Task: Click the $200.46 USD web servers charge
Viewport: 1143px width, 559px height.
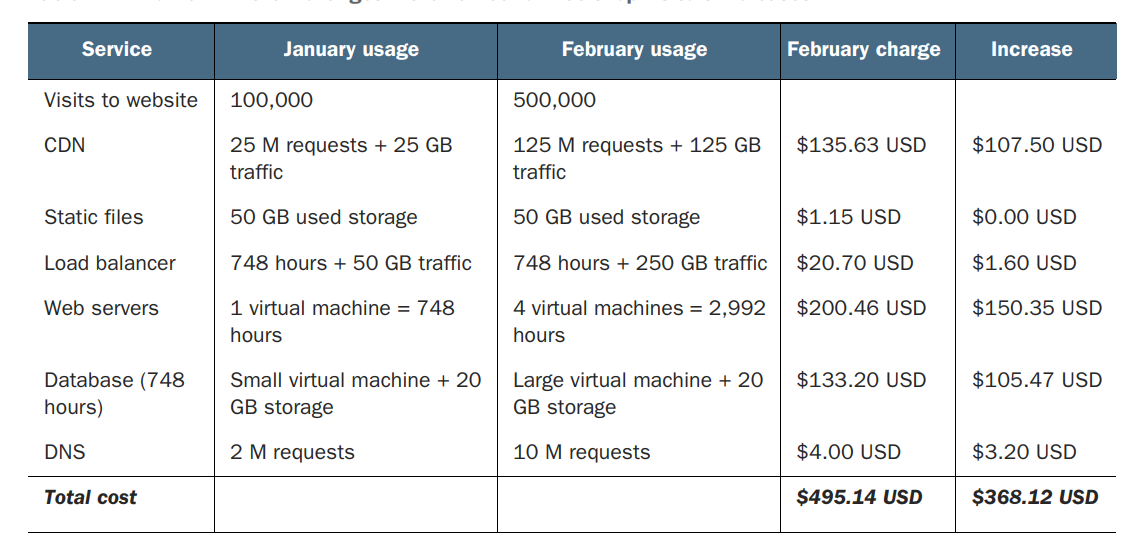Action: 861,308
